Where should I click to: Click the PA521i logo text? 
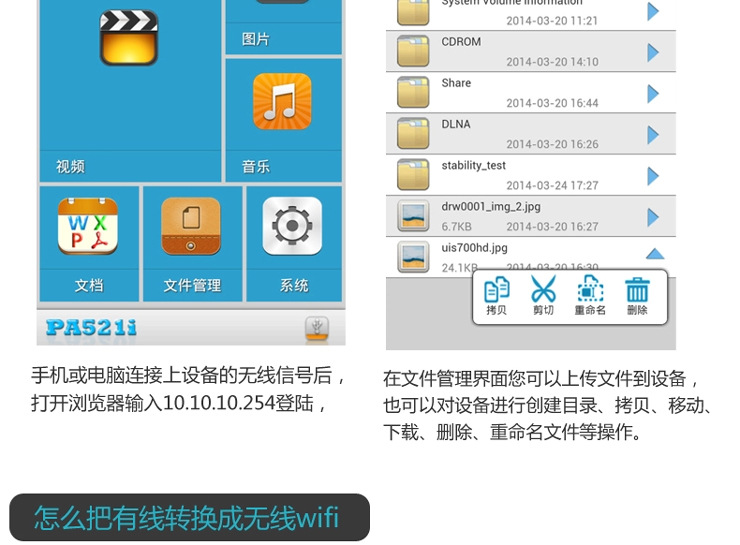pyautogui.click(x=92, y=327)
